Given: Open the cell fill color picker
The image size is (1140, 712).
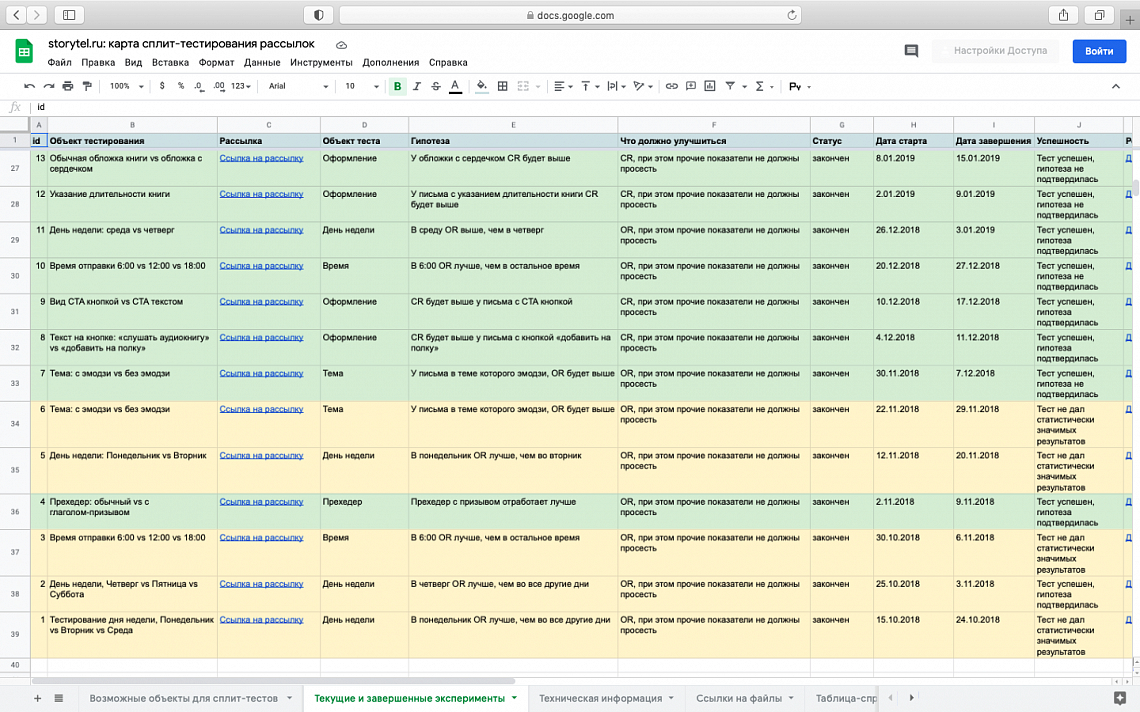Looking at the screenshot, I should pos(482,87).
